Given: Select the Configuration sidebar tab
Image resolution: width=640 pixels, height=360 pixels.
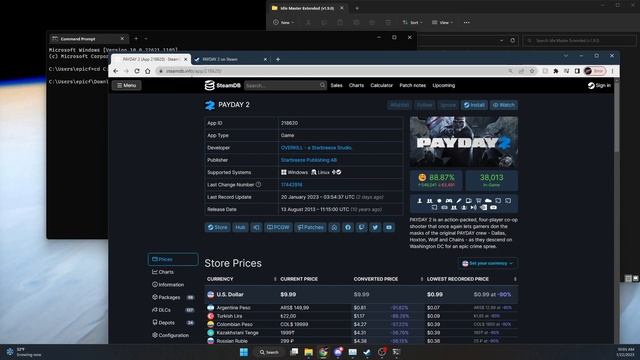Looking at the screenshot, I should [173, 335].
